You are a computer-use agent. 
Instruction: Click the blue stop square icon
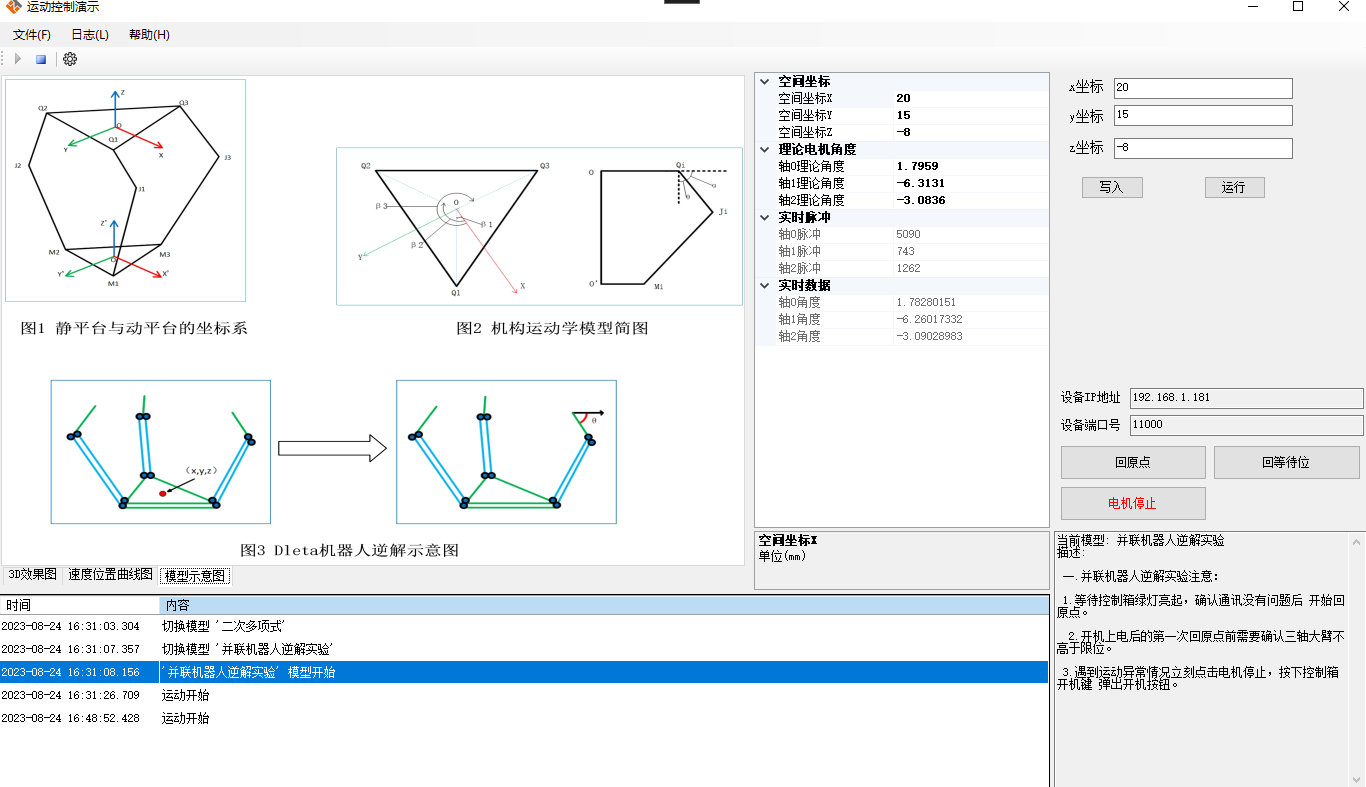click(41, 59)
